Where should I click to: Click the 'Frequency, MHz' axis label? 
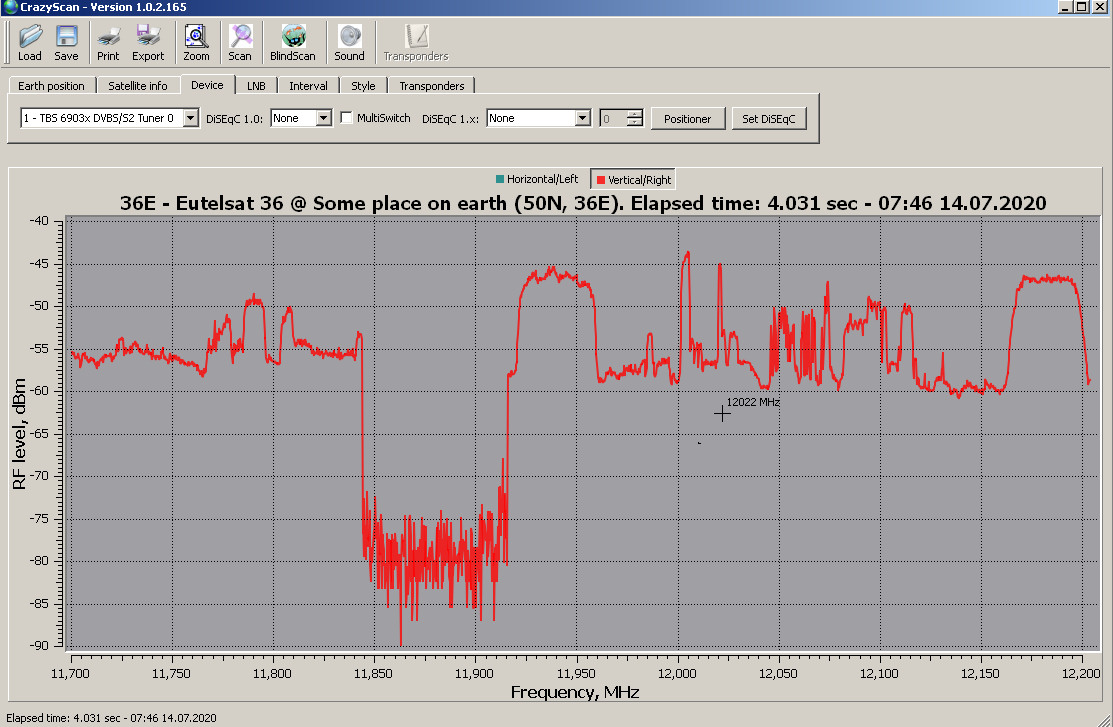[575, 692]
